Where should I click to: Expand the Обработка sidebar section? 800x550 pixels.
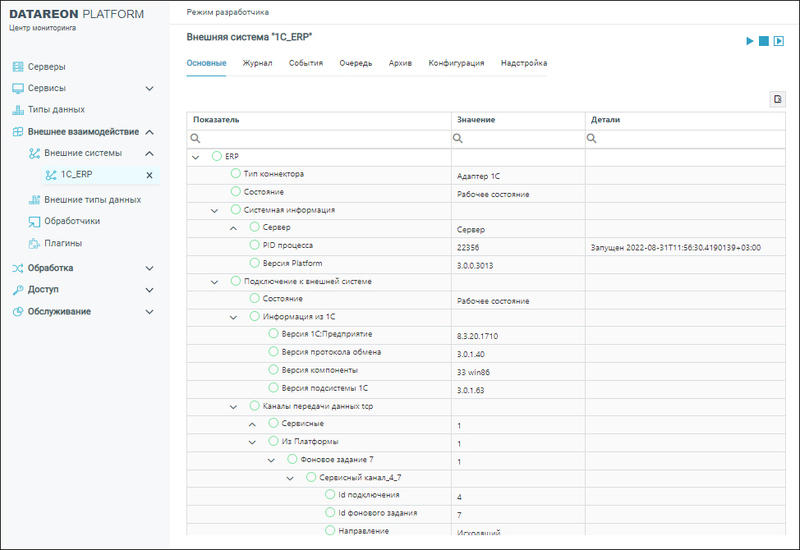(x=149, y=268)
